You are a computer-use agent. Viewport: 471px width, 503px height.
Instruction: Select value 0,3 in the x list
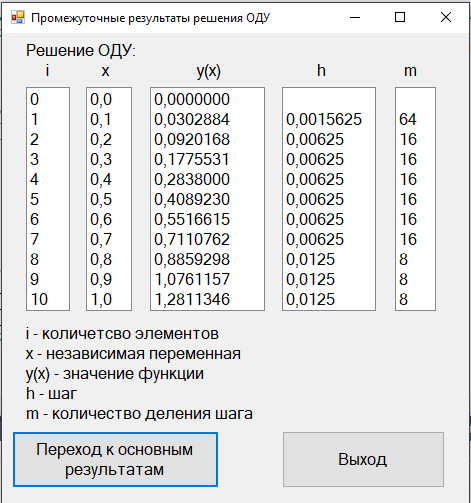pos(101,159)
